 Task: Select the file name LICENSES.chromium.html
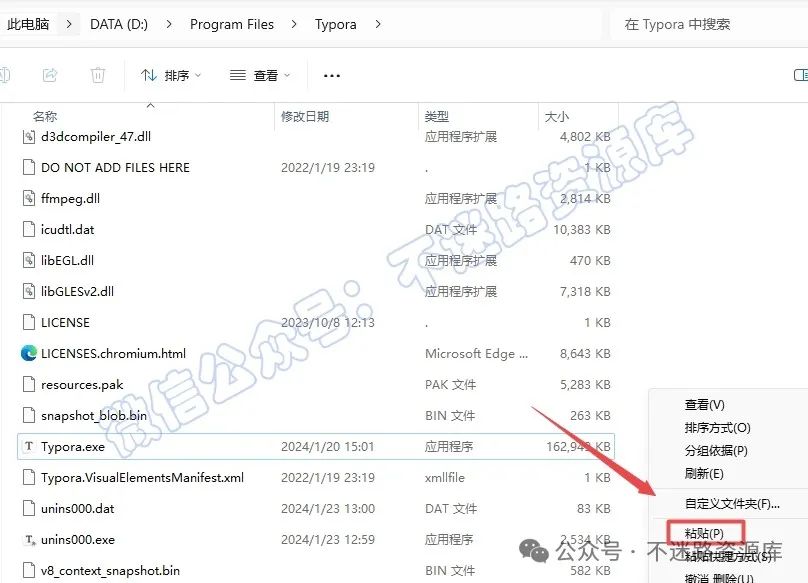click(113, 354)
